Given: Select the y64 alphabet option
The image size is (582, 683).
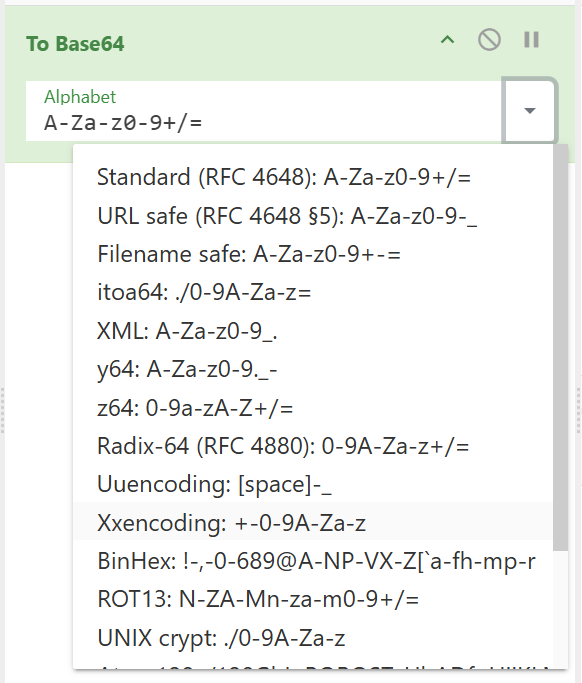Looking at the screenshot, I should (313, 369).
